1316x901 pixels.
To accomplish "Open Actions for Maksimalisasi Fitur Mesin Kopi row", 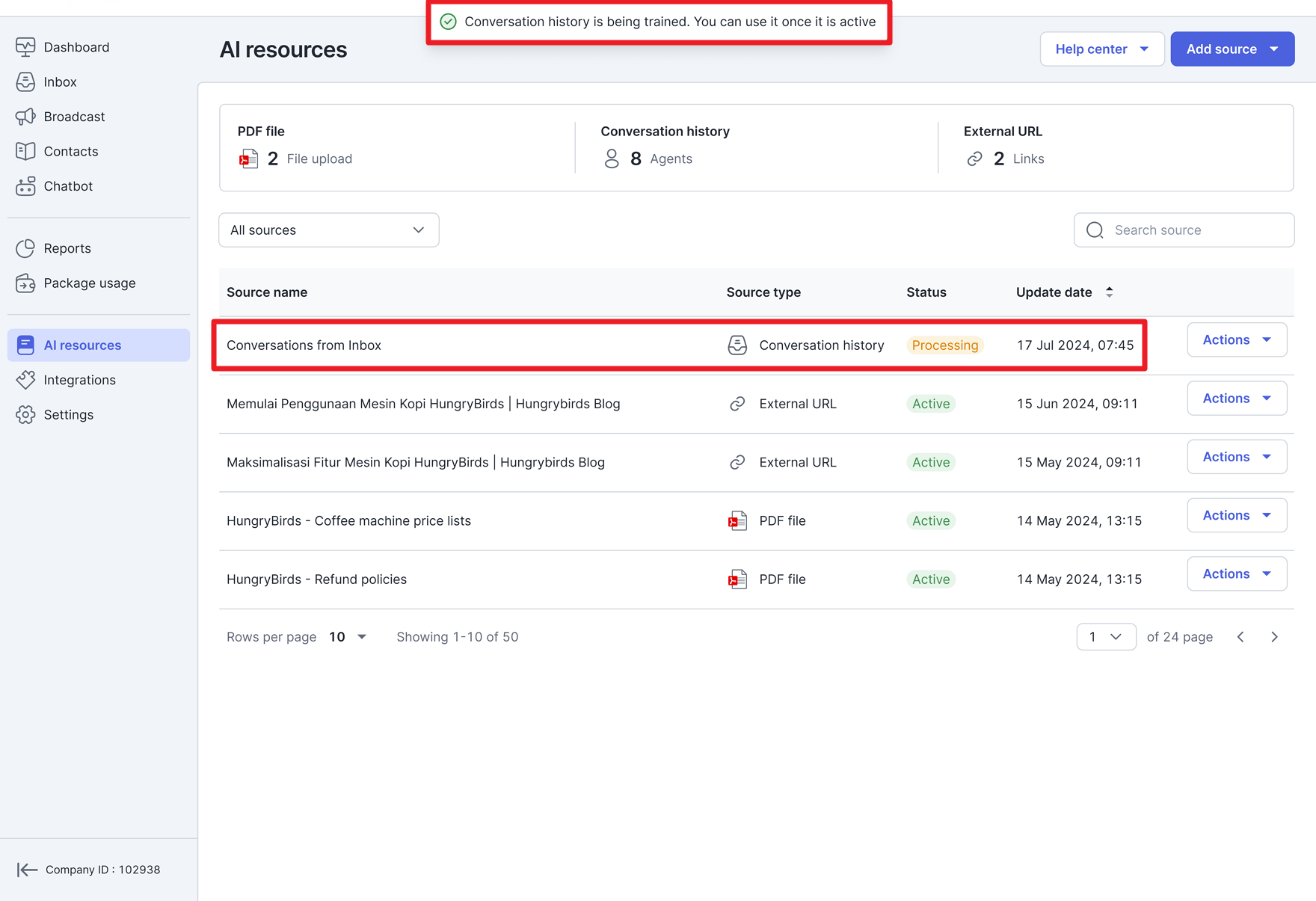I will pos(1237,457).
